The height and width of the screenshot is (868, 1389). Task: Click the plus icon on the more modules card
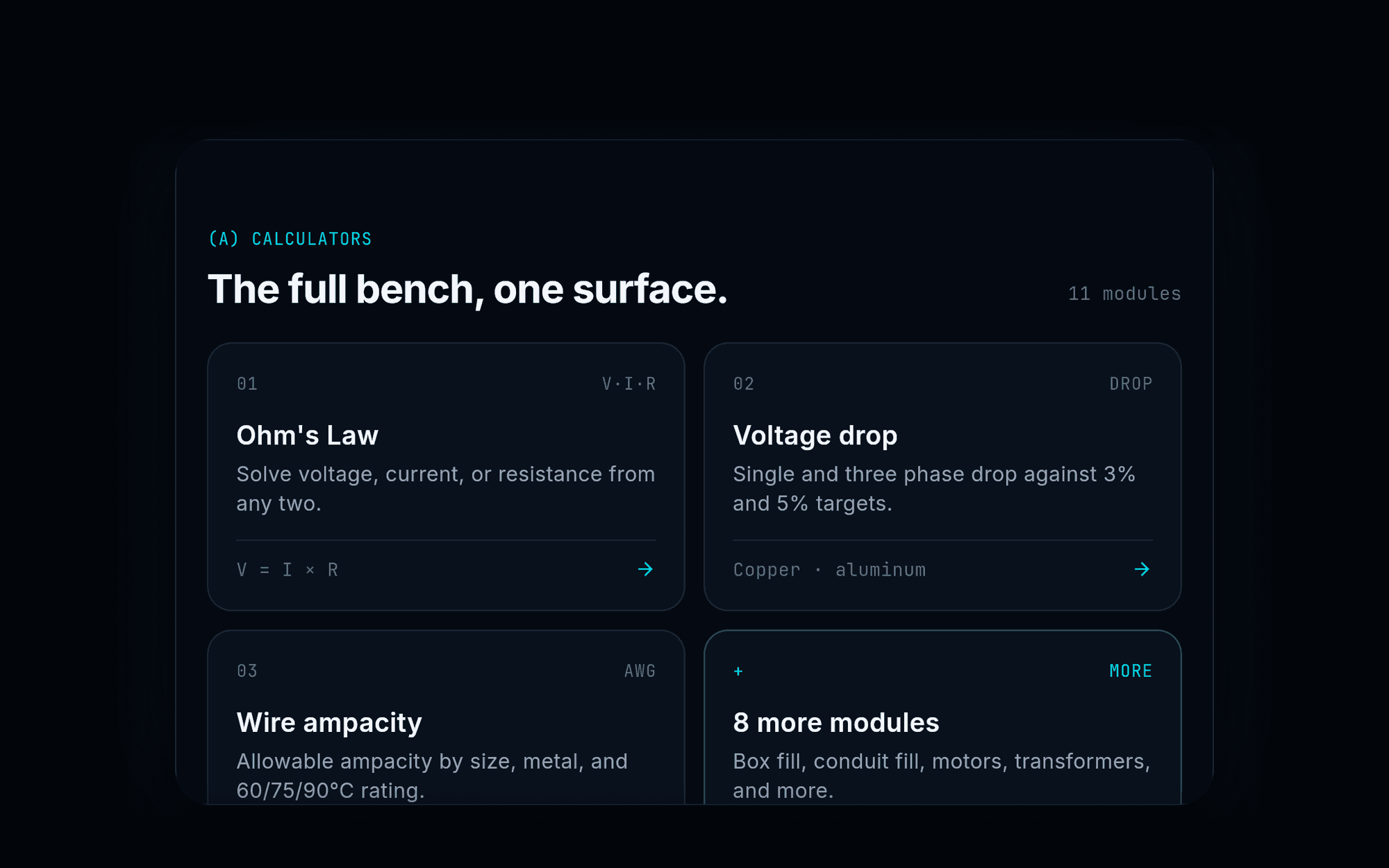tap(738, 671)
